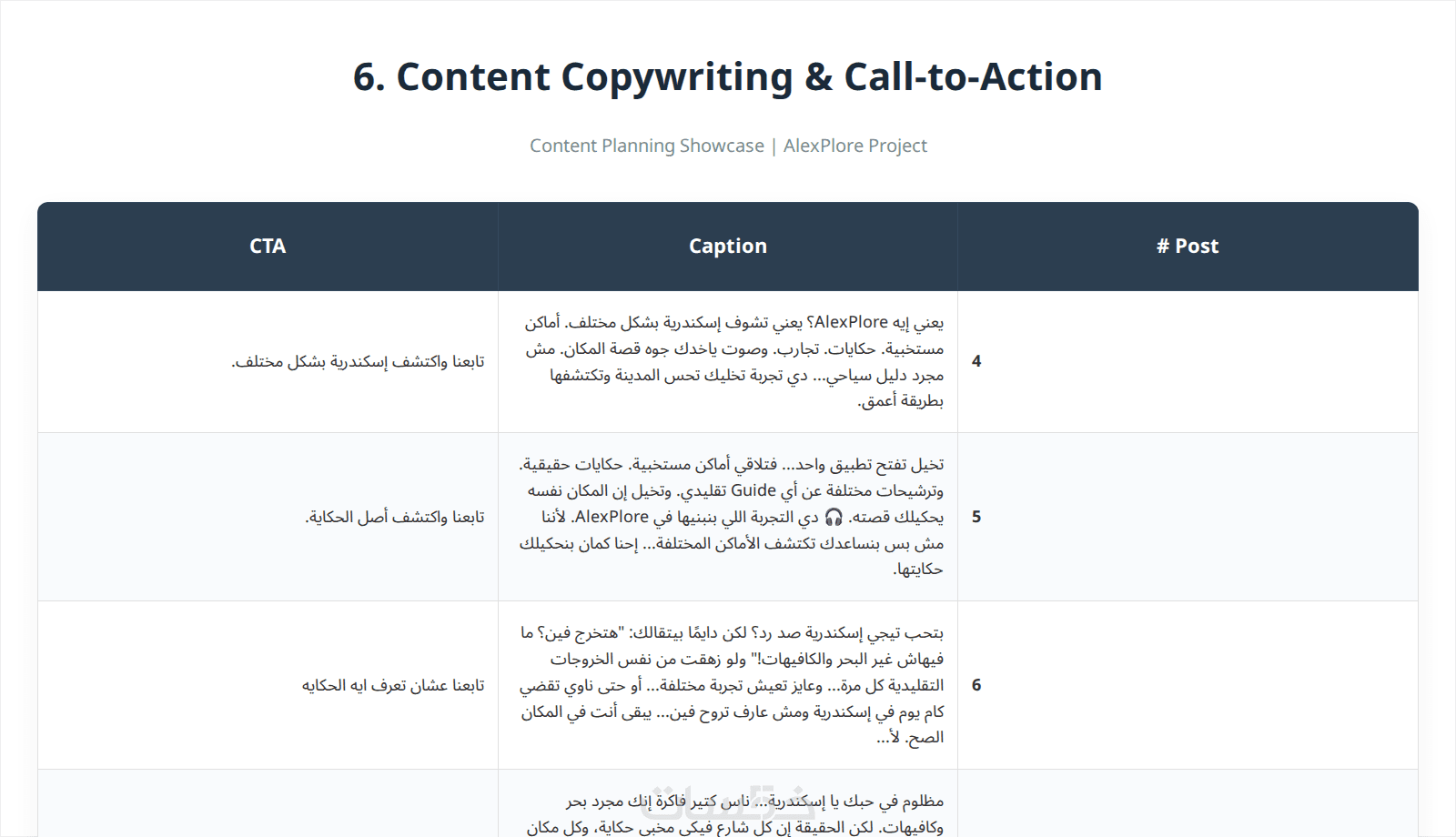
Task: Click the Caption column header
Action: [x=728, y=247]
